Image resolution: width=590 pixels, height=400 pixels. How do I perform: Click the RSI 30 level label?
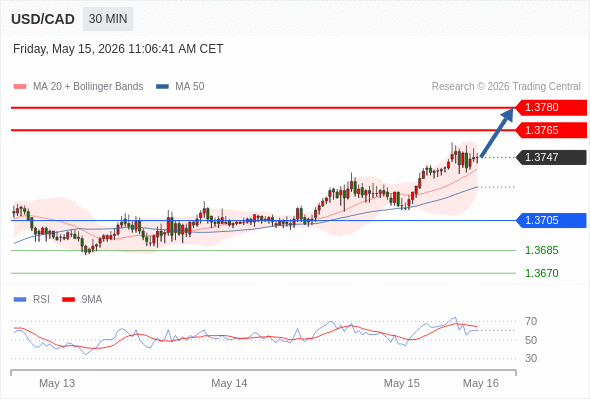531,358
